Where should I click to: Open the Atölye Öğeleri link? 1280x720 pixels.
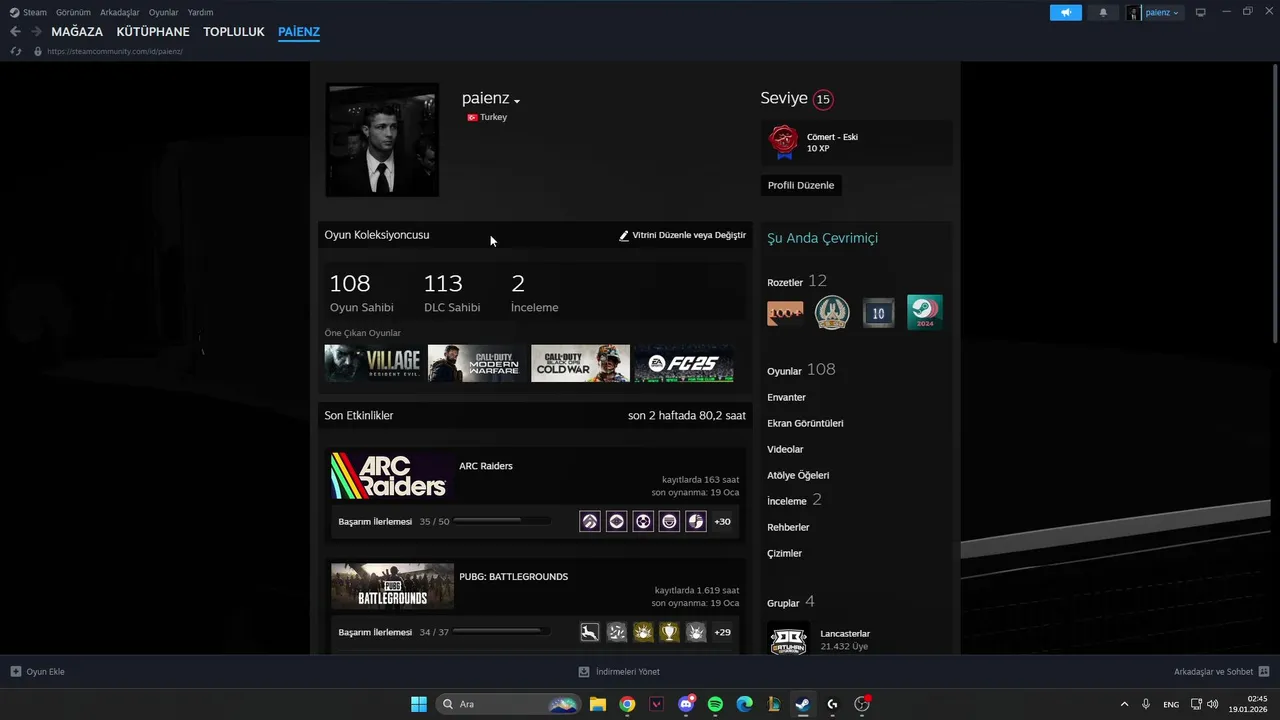[798, 475]
